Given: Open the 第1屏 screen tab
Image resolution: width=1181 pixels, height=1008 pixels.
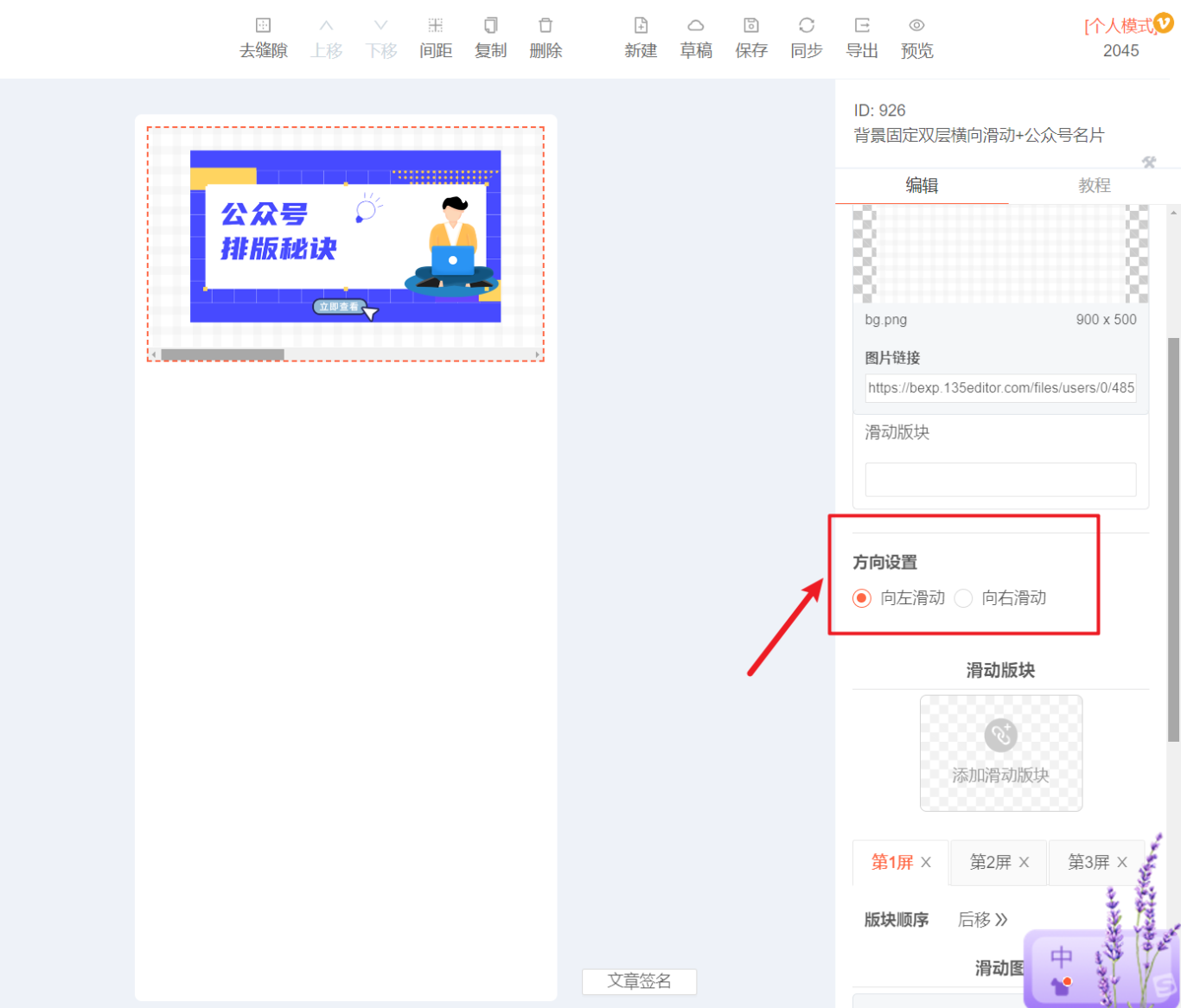Looking at the screenshot, I should [x=892, y=862].
